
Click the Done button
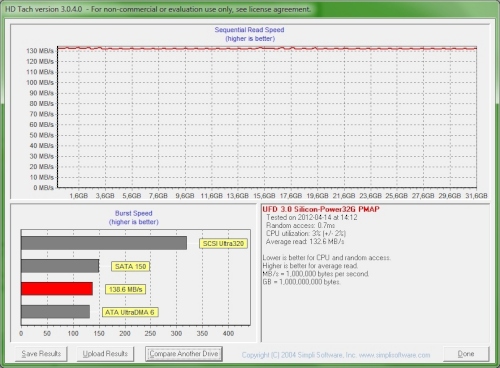click(466, 354)
